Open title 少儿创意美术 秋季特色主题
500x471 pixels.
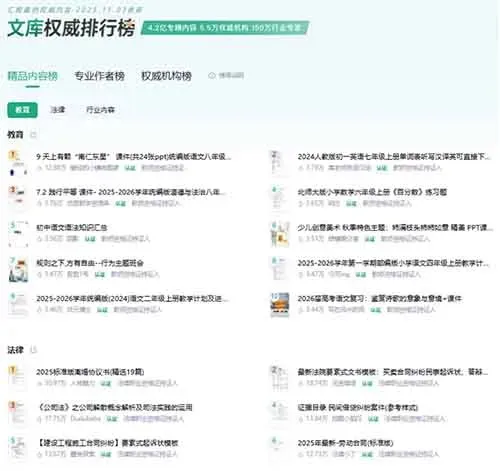395,227
